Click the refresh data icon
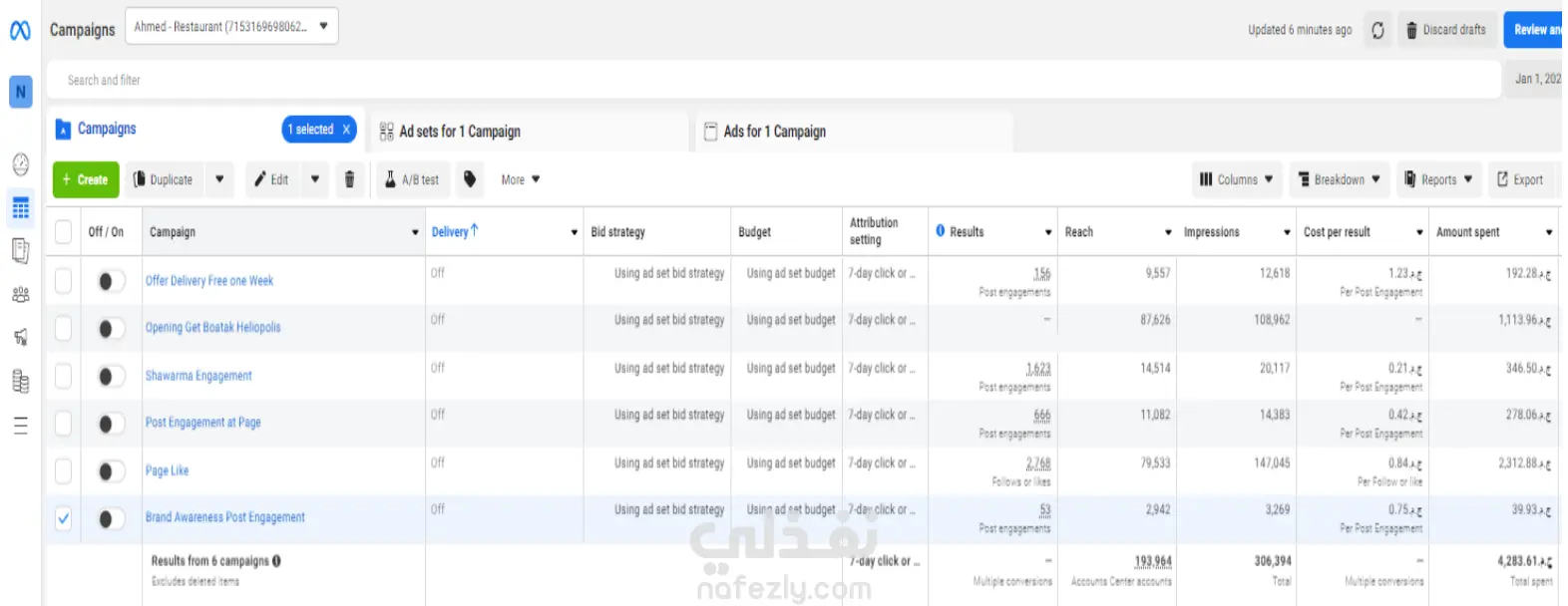Viewport: 1568px width, 606px height. tap(1377, 30)
